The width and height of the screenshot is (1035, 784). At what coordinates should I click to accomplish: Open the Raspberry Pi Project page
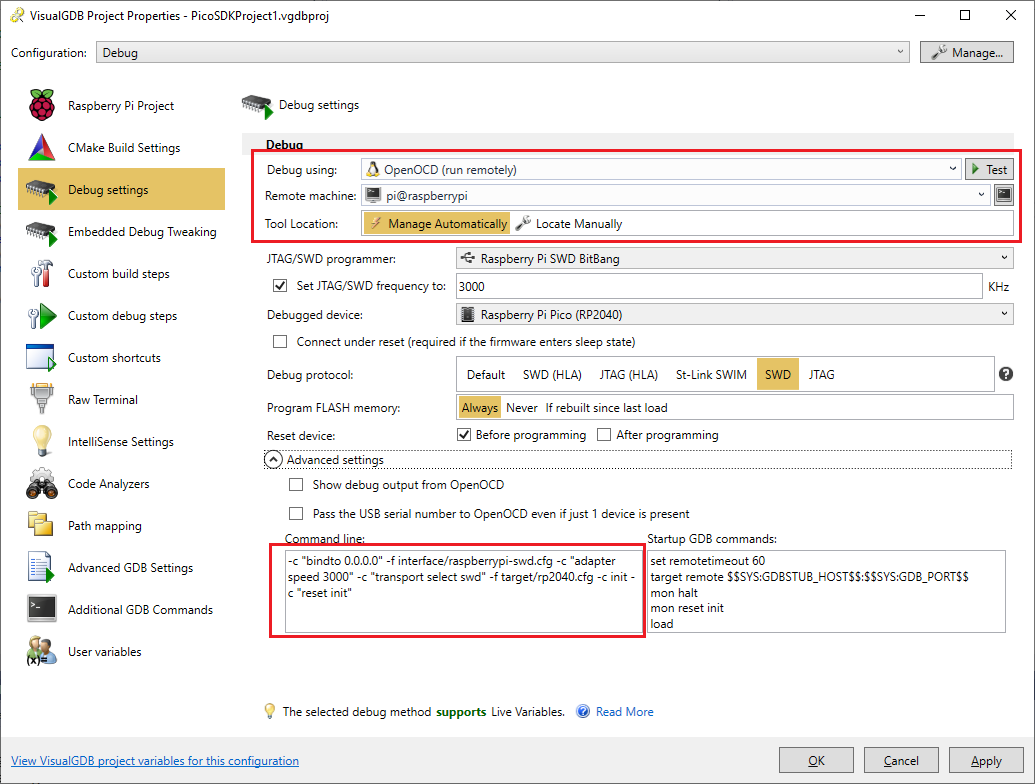[x=121, y=106]
